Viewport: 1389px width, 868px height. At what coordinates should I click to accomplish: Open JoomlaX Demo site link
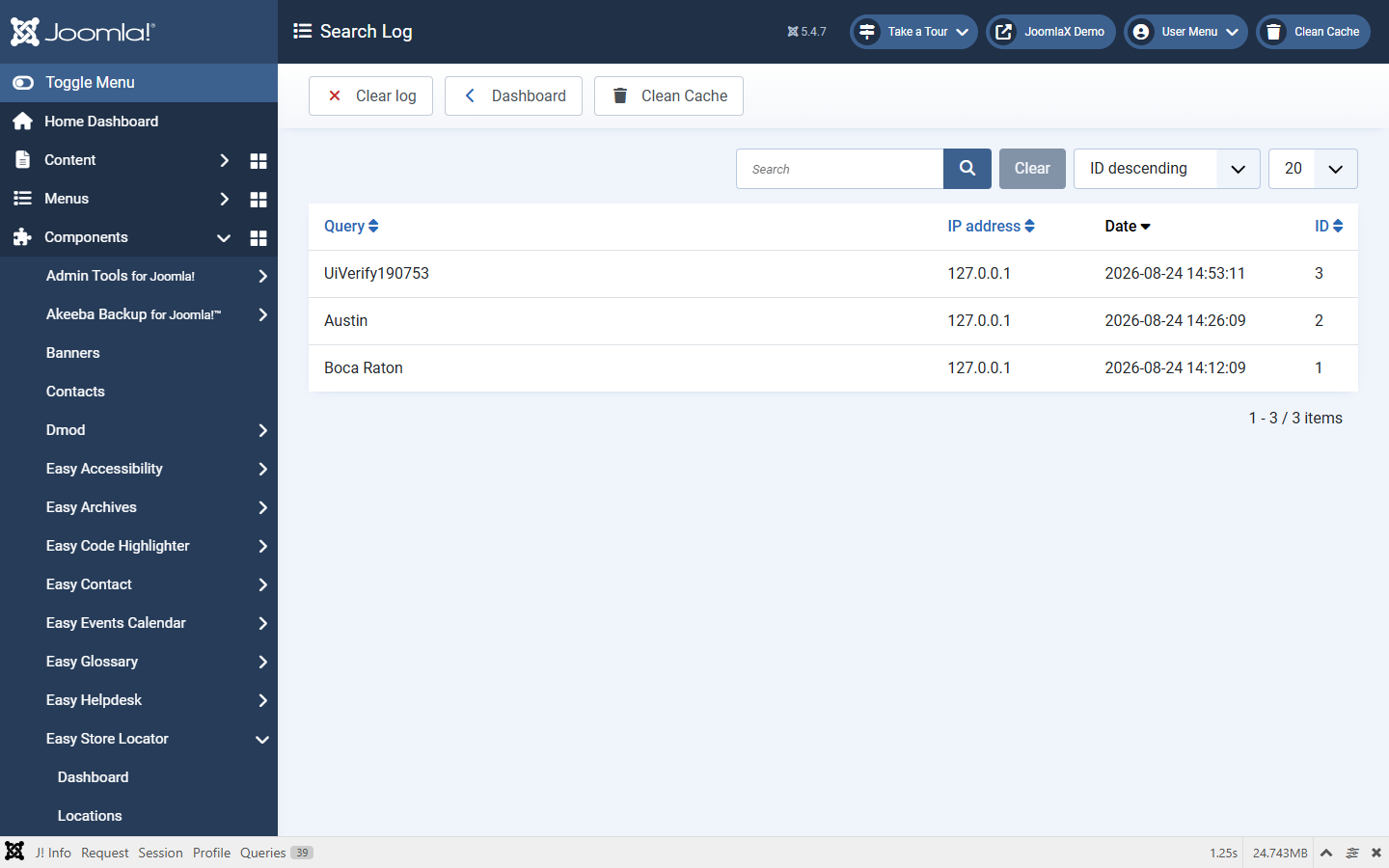click(1050, 32)
